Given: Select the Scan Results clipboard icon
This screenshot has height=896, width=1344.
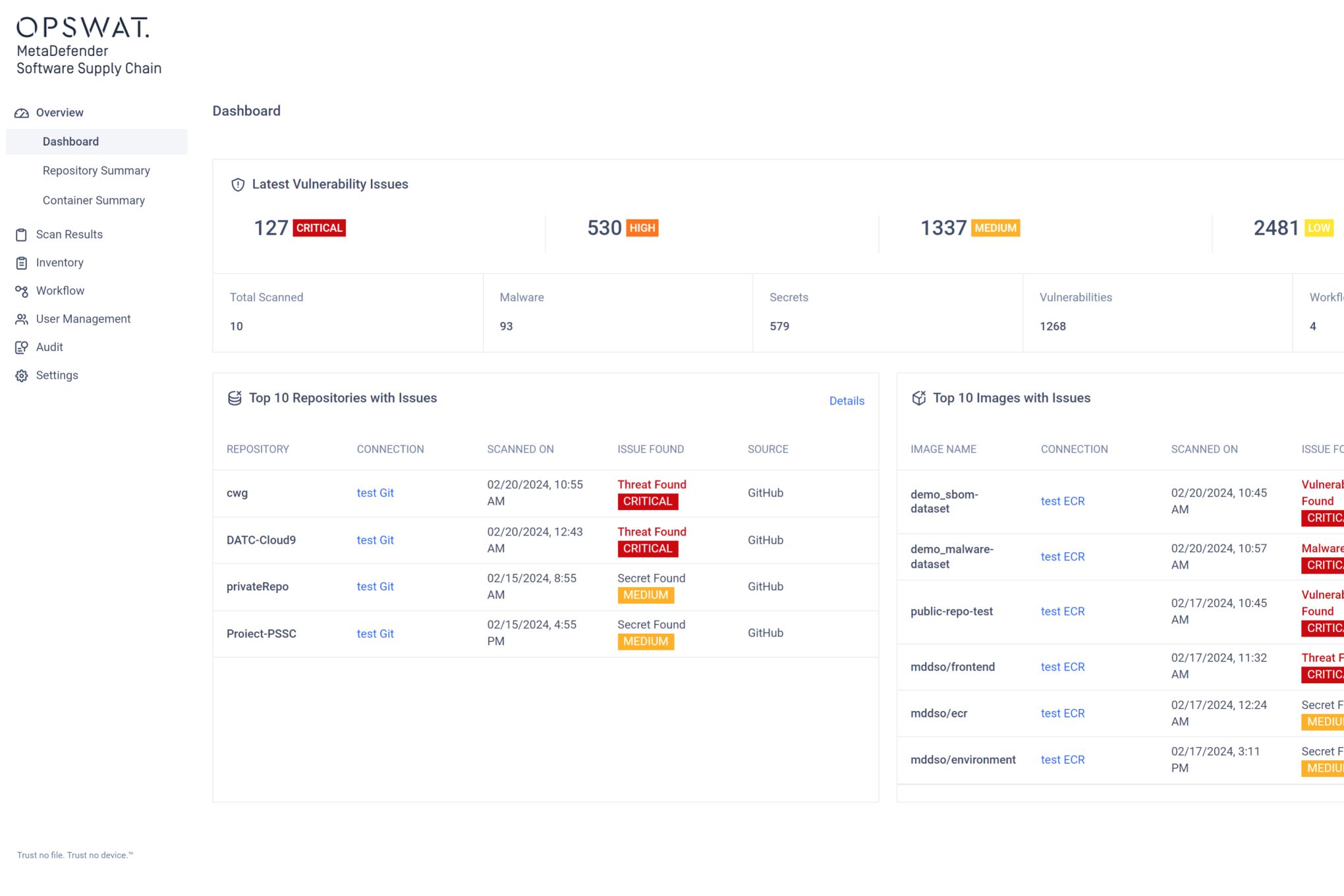Looking at the screenshot, I should (x=22, y=234).
